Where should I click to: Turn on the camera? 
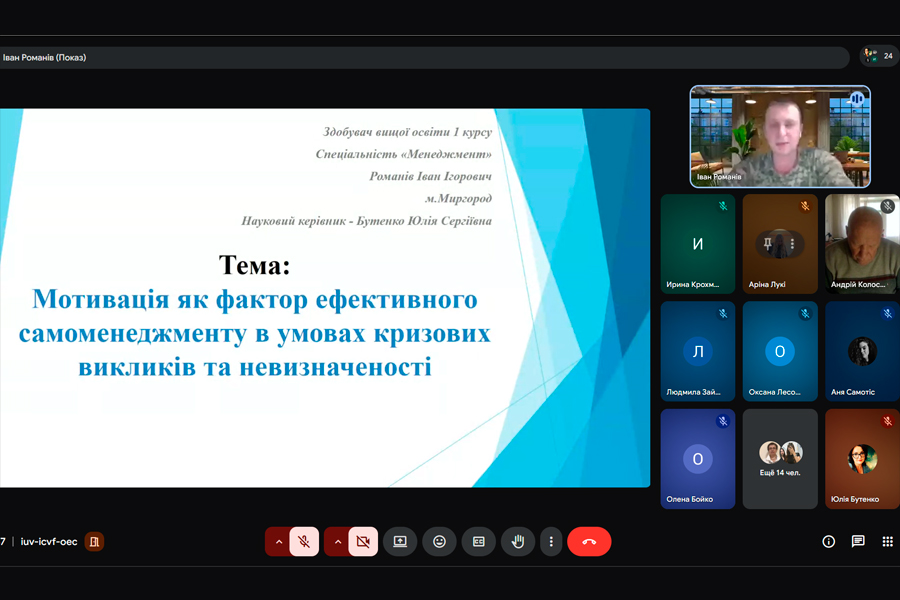363,542
